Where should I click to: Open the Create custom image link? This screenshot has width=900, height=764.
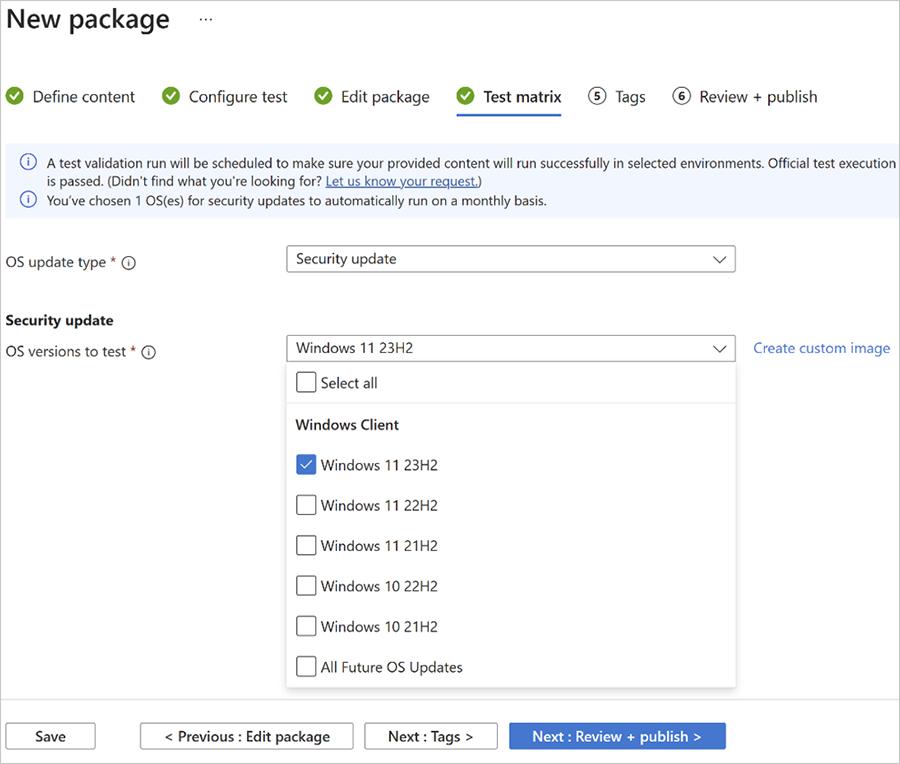821,348
